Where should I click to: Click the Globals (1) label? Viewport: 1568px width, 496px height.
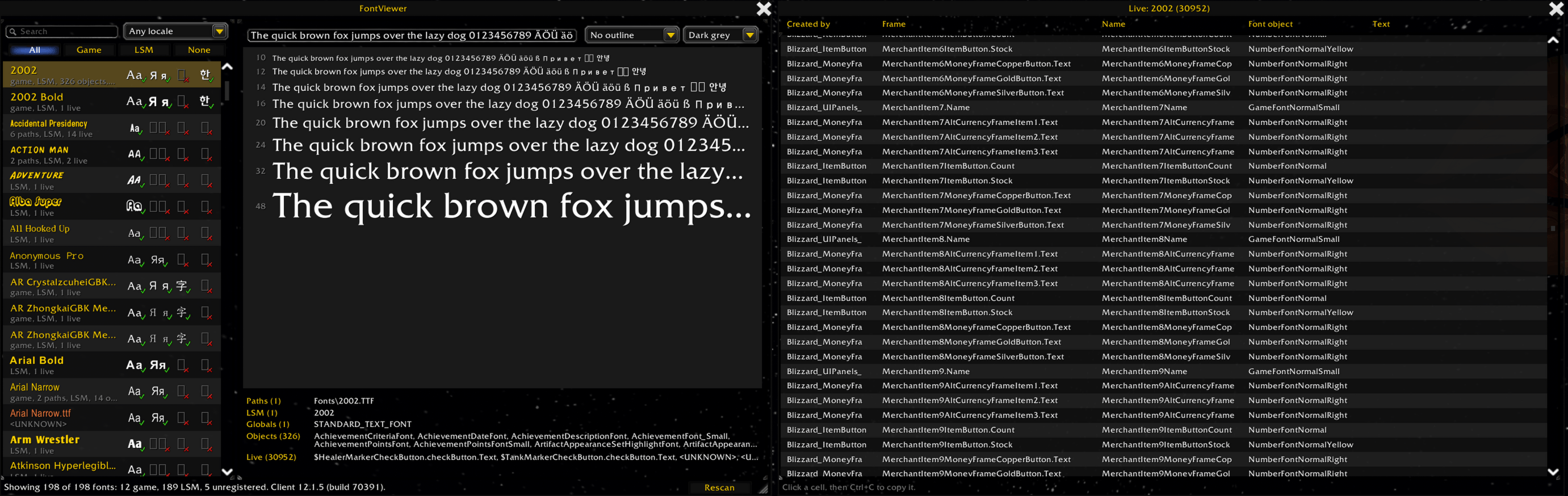point(268,424)
